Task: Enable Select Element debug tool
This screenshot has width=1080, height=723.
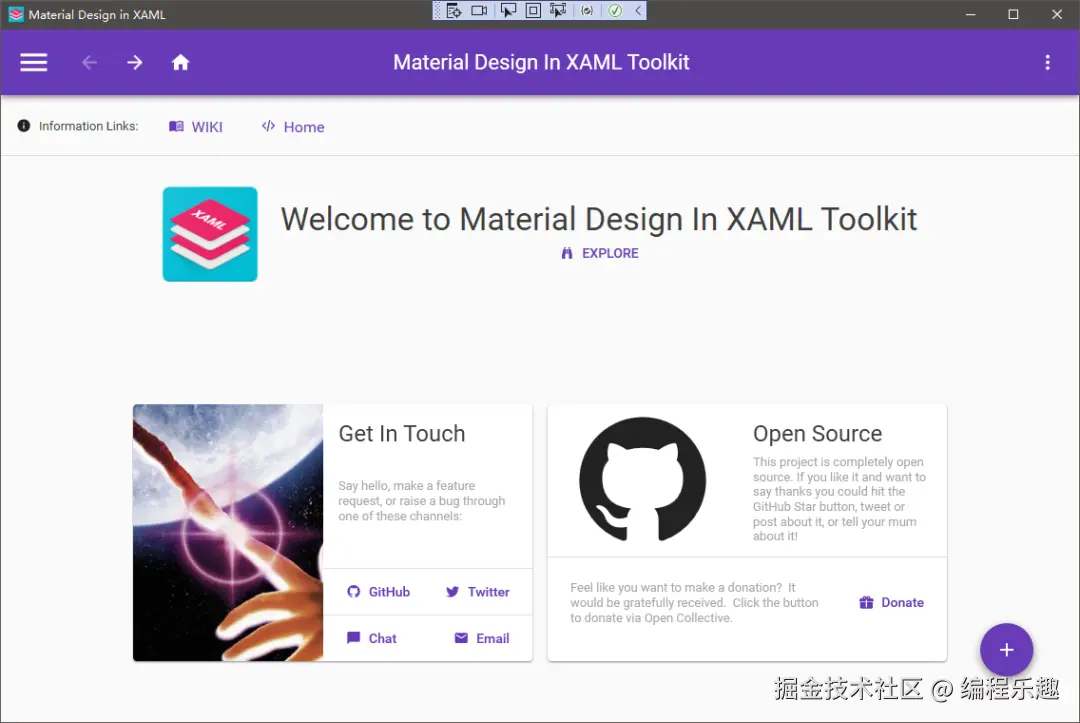Action: coord(508,10)
